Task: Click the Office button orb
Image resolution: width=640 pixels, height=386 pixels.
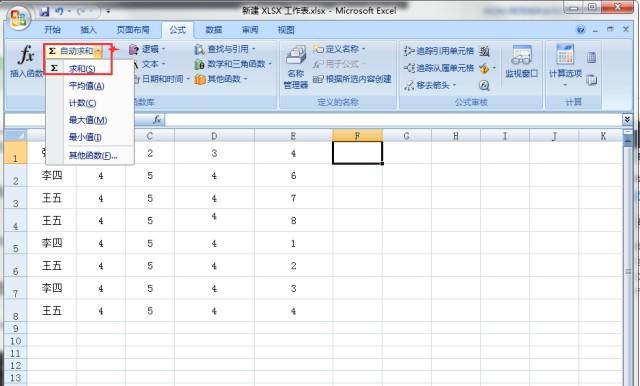Action: (19, 18)
